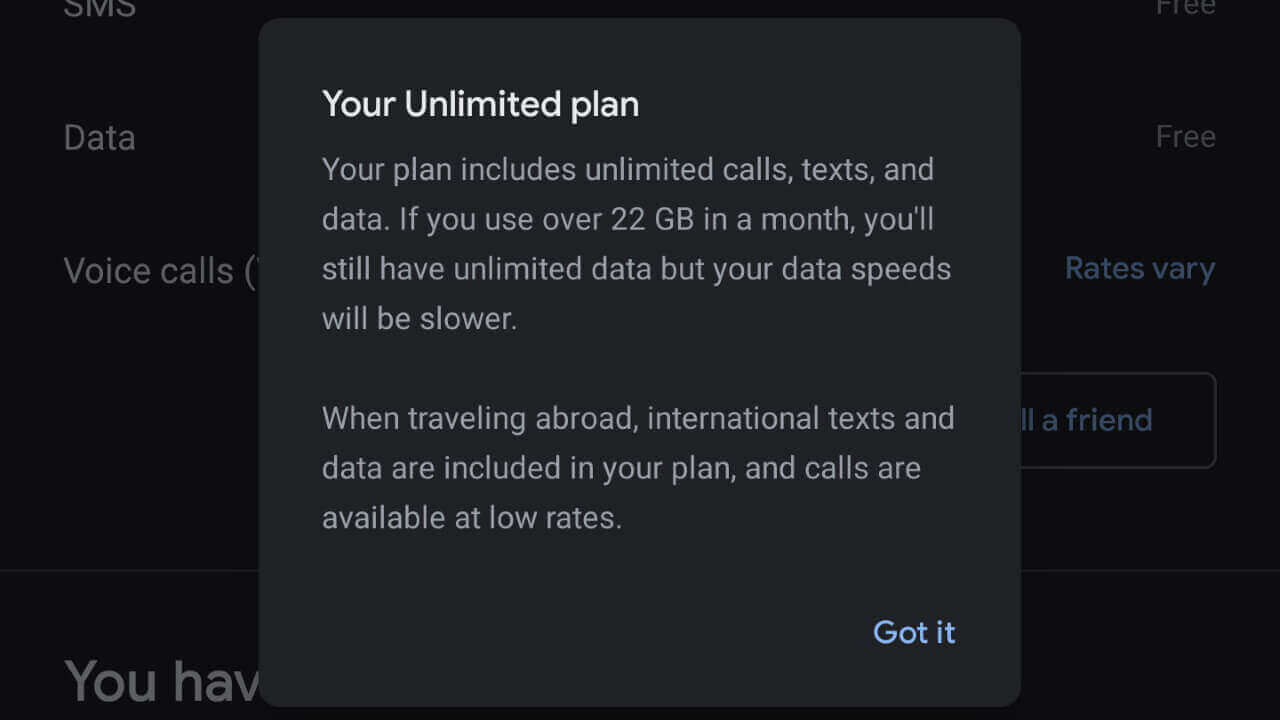Click the divider line above 'You hav' heading
The width and height of the screenshot is (1280, 720).
click(130, 571)
